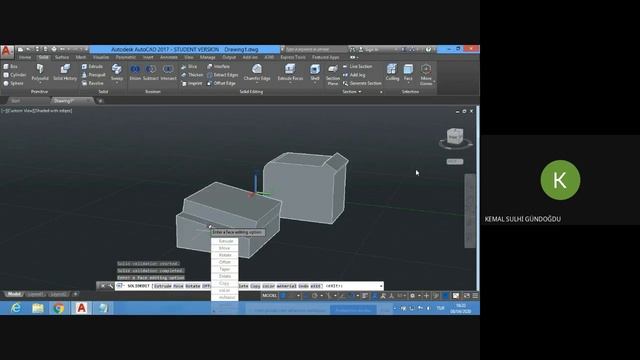
Task: Expand the Section panel arrow
Action: (x=360, y=92)
